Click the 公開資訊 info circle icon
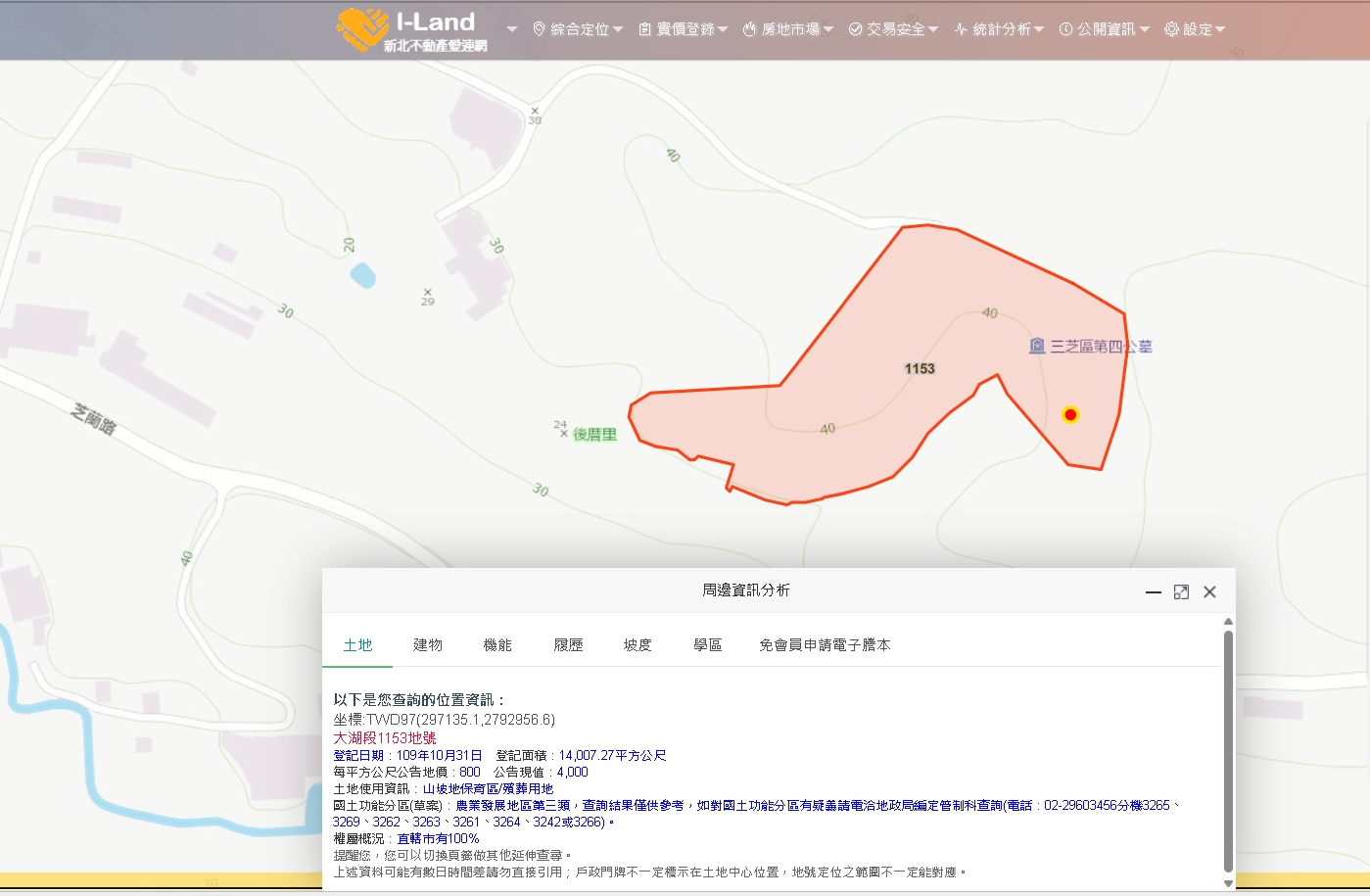 (1066, 28)
